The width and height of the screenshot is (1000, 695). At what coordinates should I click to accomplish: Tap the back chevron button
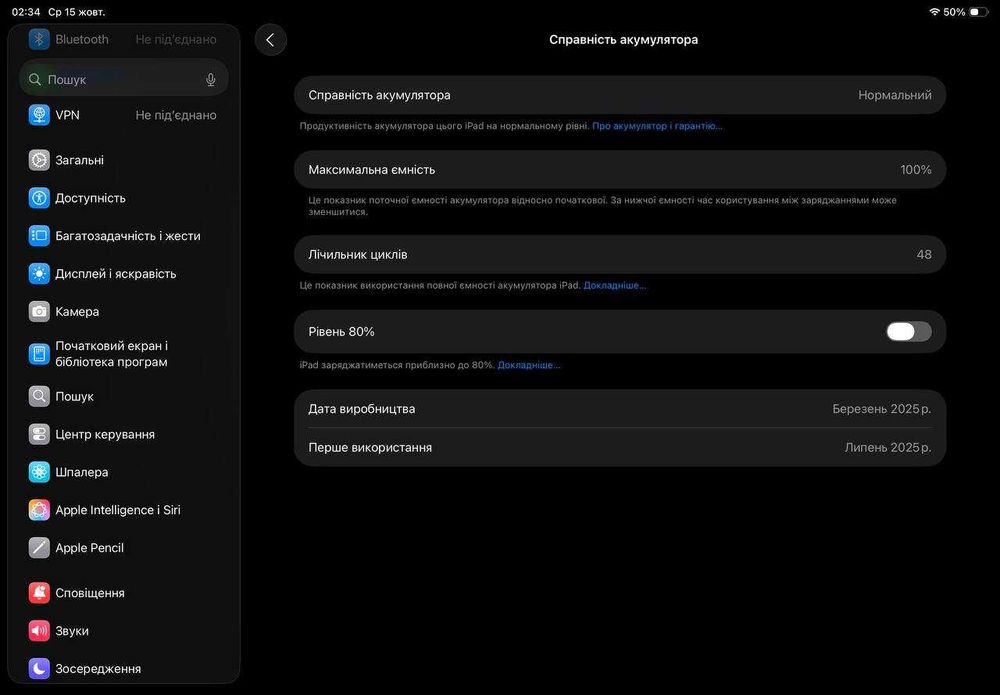270,40
